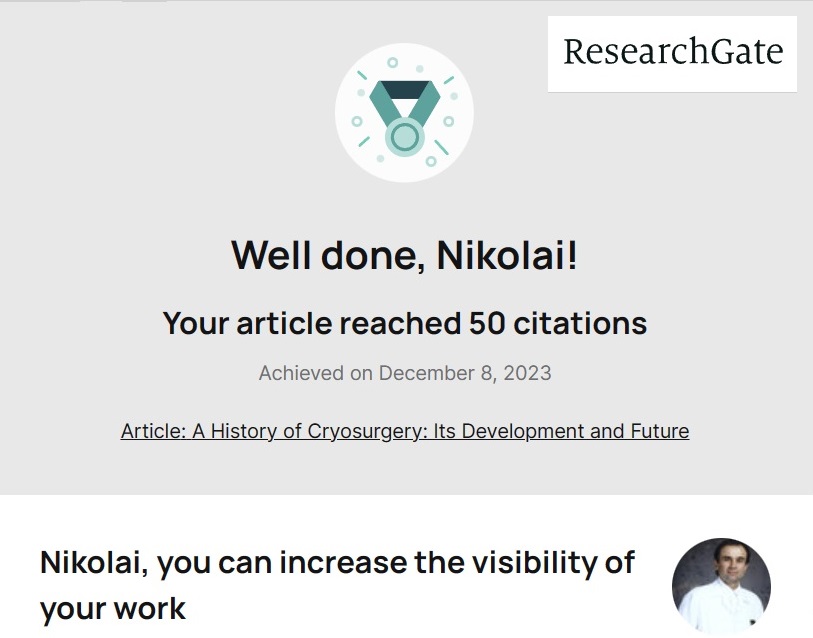Click the medal achievement icon
This screenshot has height=638, width=813.
[x=404, y=113]
